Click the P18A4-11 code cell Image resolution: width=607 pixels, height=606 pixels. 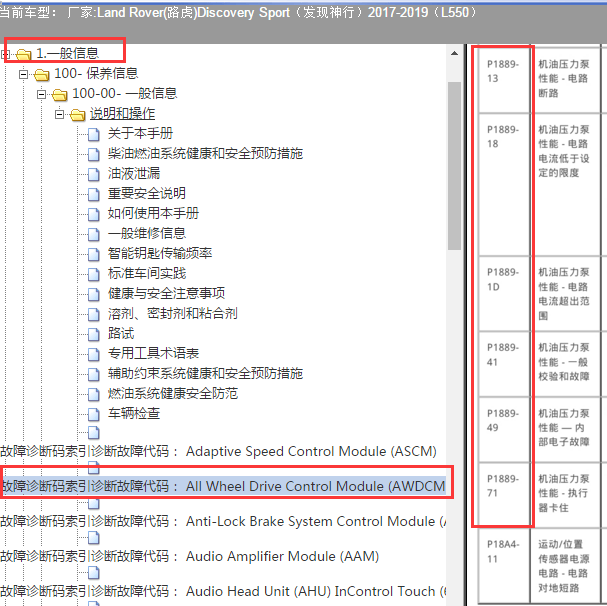click(x=504, y=565)
